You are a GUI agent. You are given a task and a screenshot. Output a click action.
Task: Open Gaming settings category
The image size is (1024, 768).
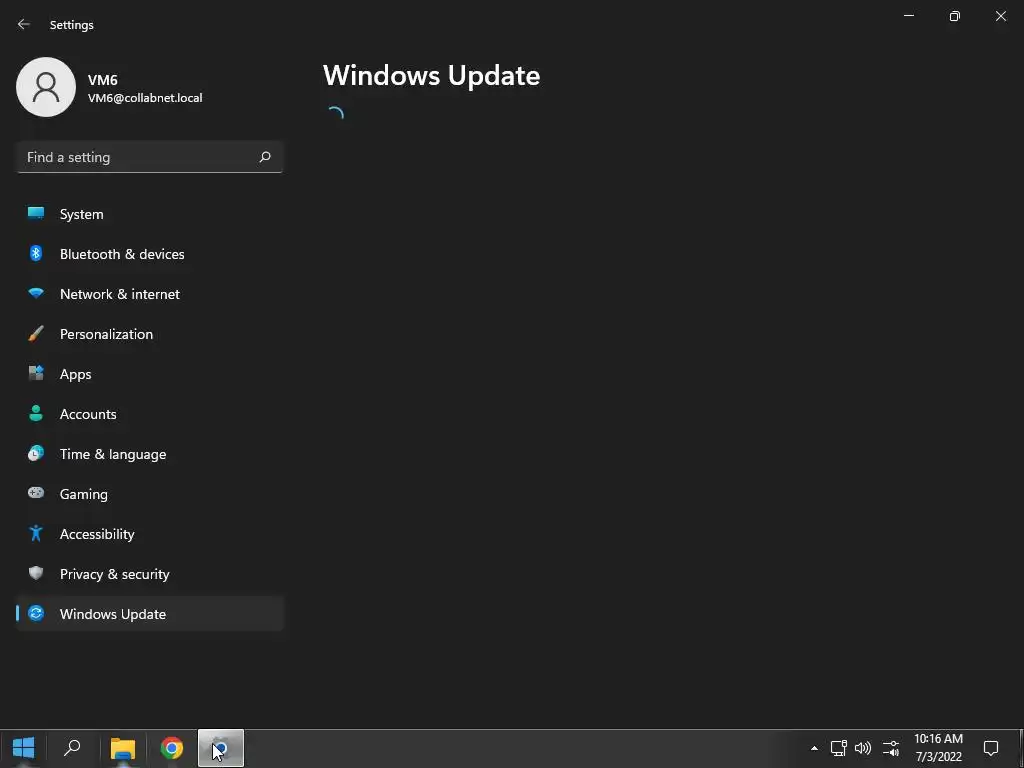click(x=150, y=494)
